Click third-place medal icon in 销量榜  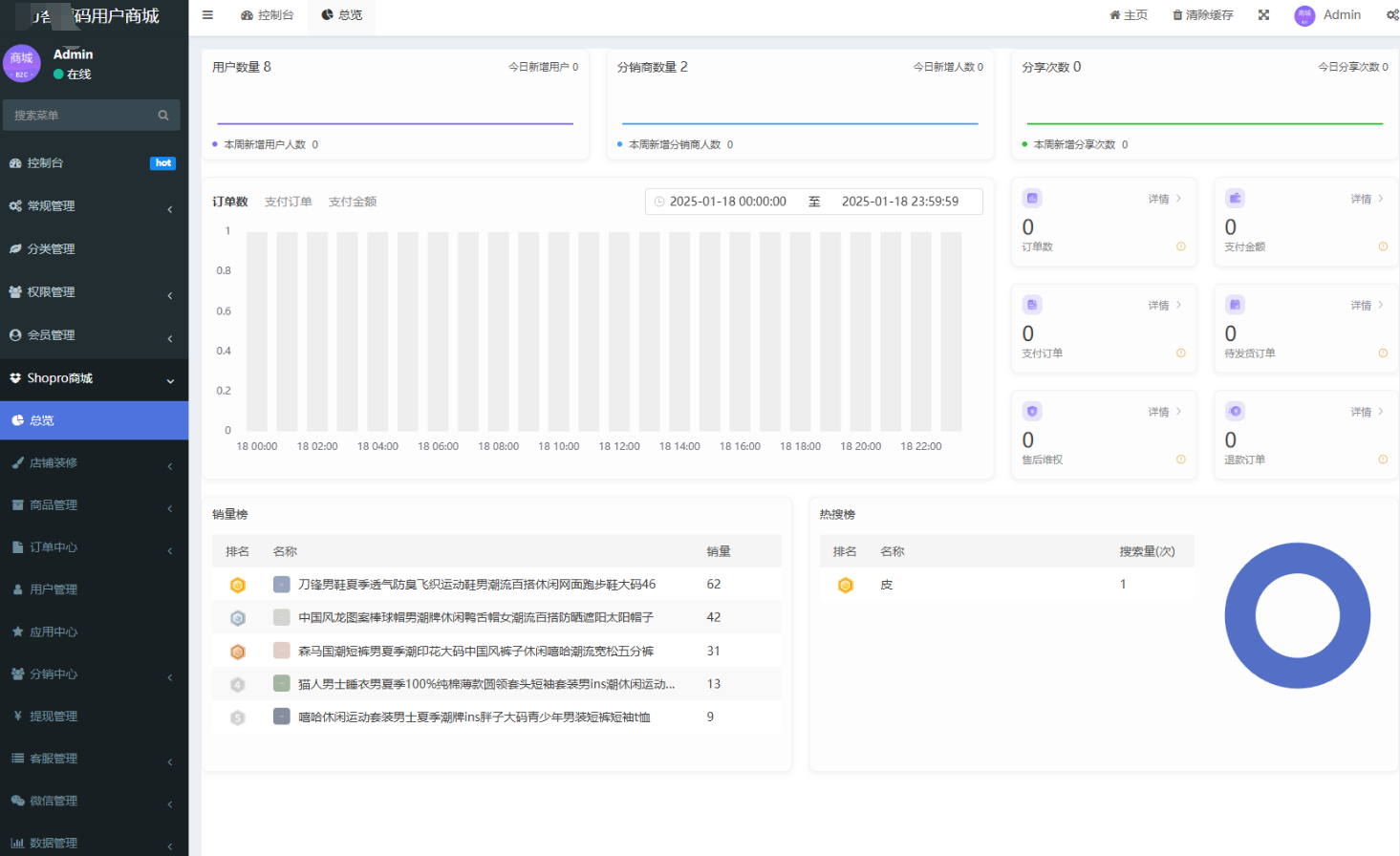pyautogui.click(x=238, y=652)
